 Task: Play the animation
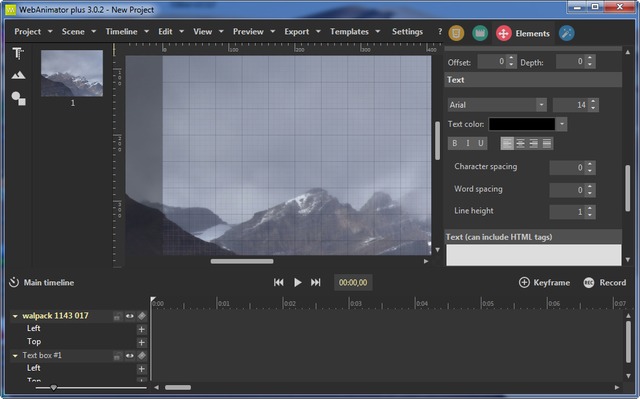[298, 282]
